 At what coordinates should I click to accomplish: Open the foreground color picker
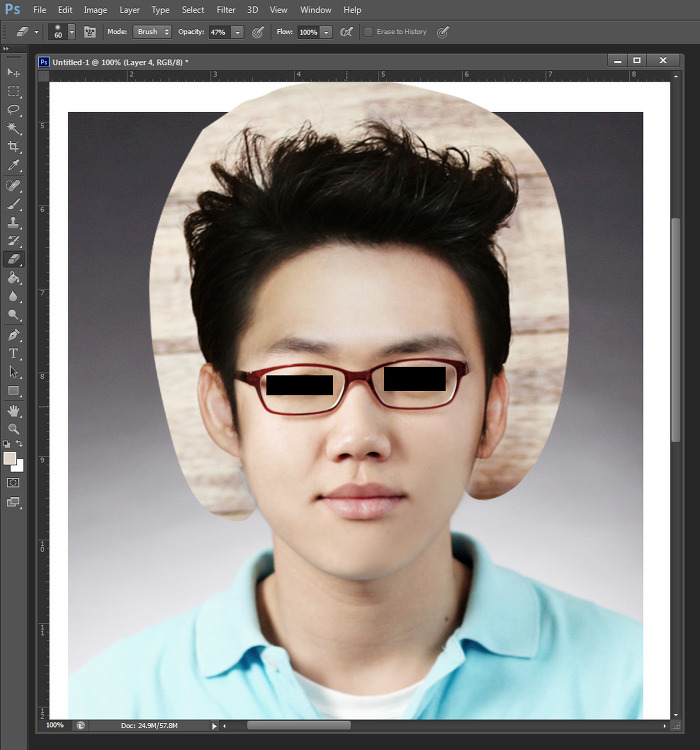[9, 458]
